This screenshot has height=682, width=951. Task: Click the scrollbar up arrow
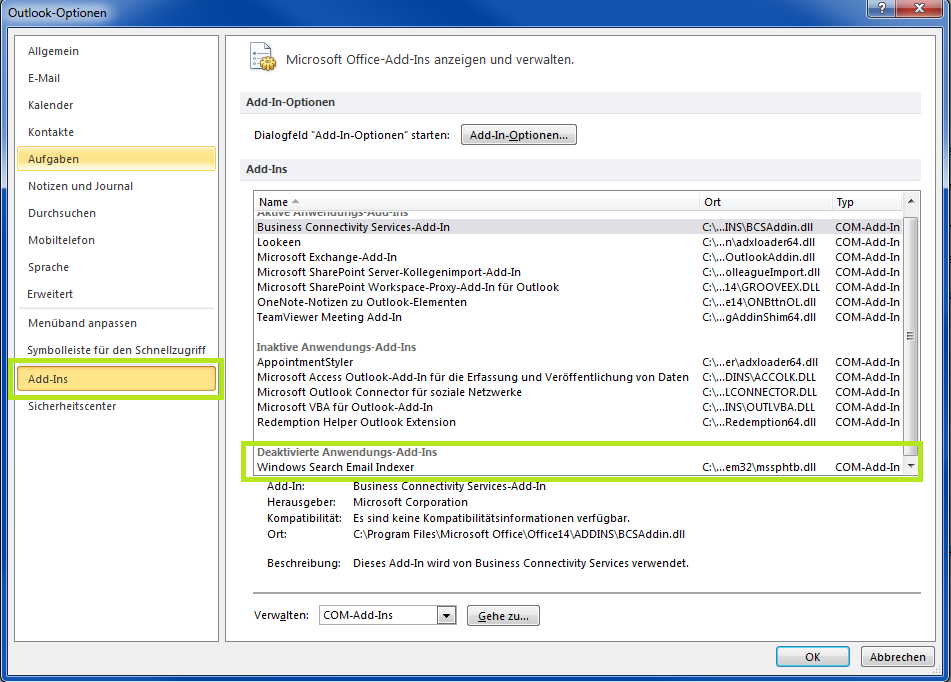point(911,201)
